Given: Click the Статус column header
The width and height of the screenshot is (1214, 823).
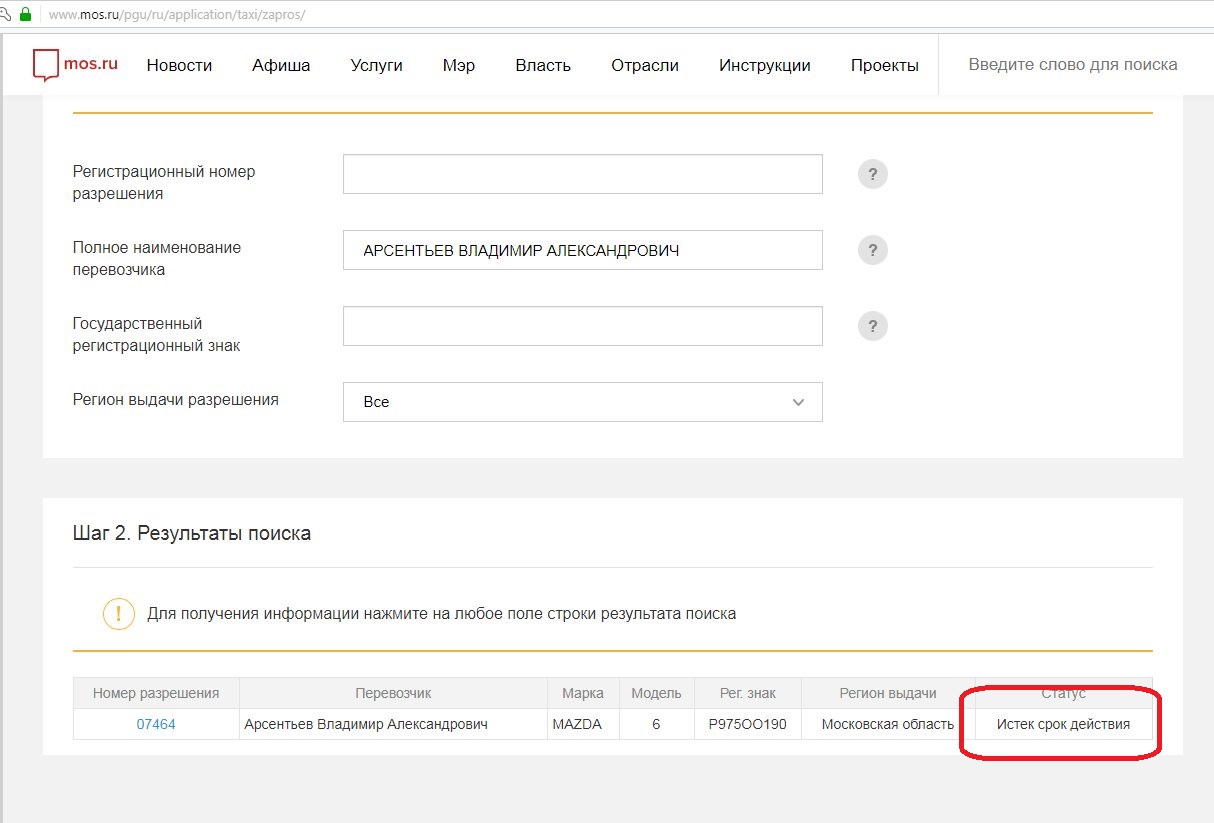Looking at the screenshot, I should 1063,693.
